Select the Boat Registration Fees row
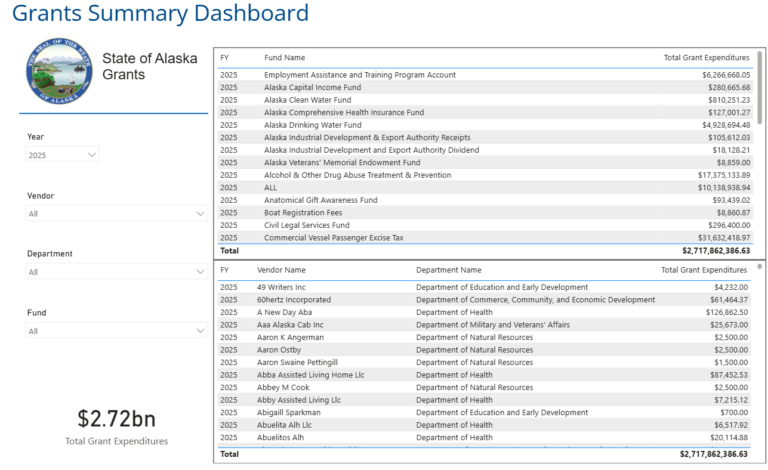Viewport: 768px width, 470px height. (x=485, y=212)
